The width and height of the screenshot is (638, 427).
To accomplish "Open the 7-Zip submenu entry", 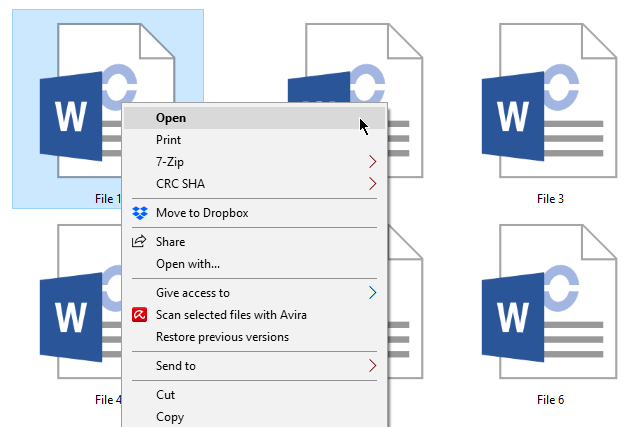I will click(254, 162).
